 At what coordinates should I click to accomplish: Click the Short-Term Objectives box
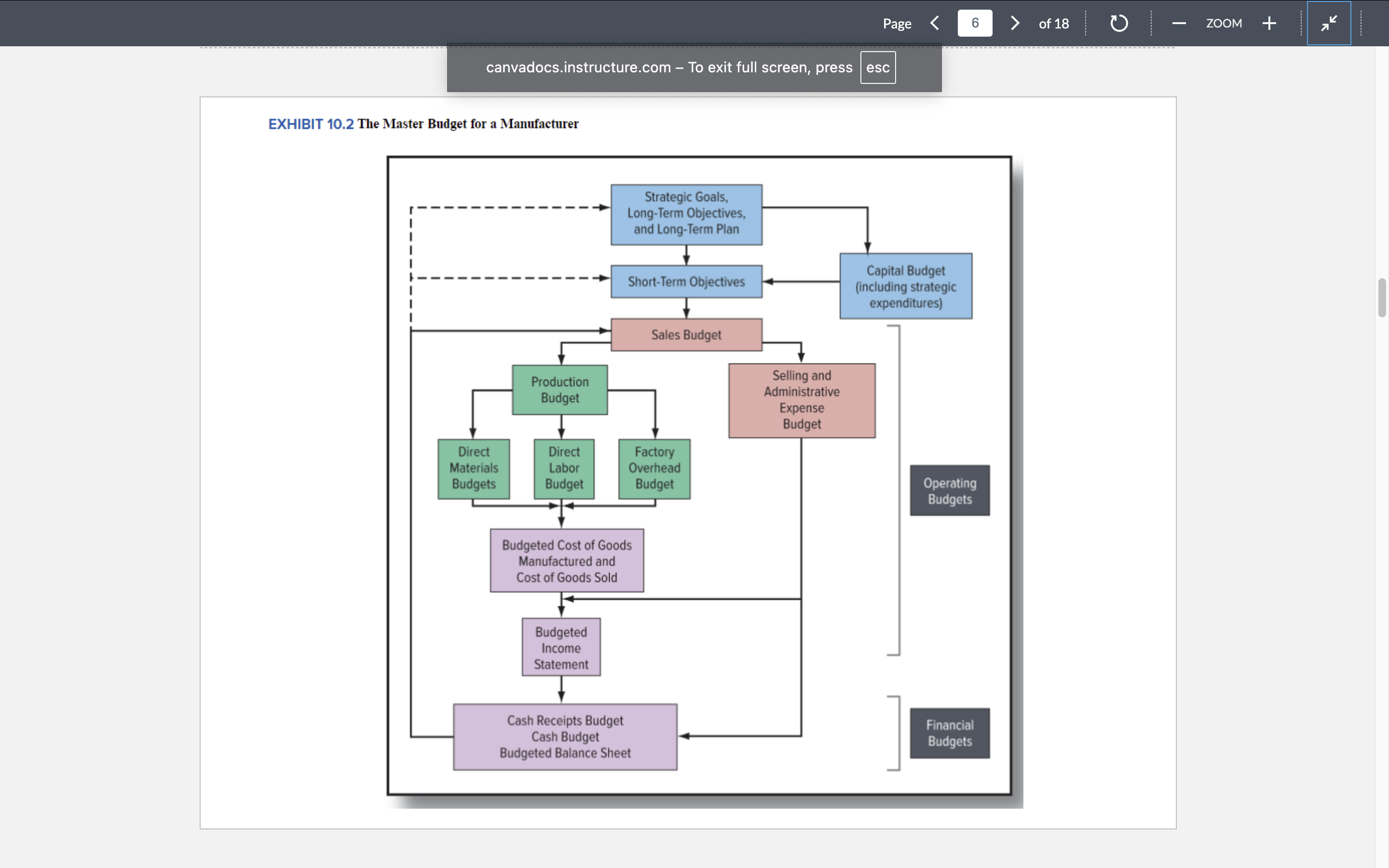click(x=686, y=281)
